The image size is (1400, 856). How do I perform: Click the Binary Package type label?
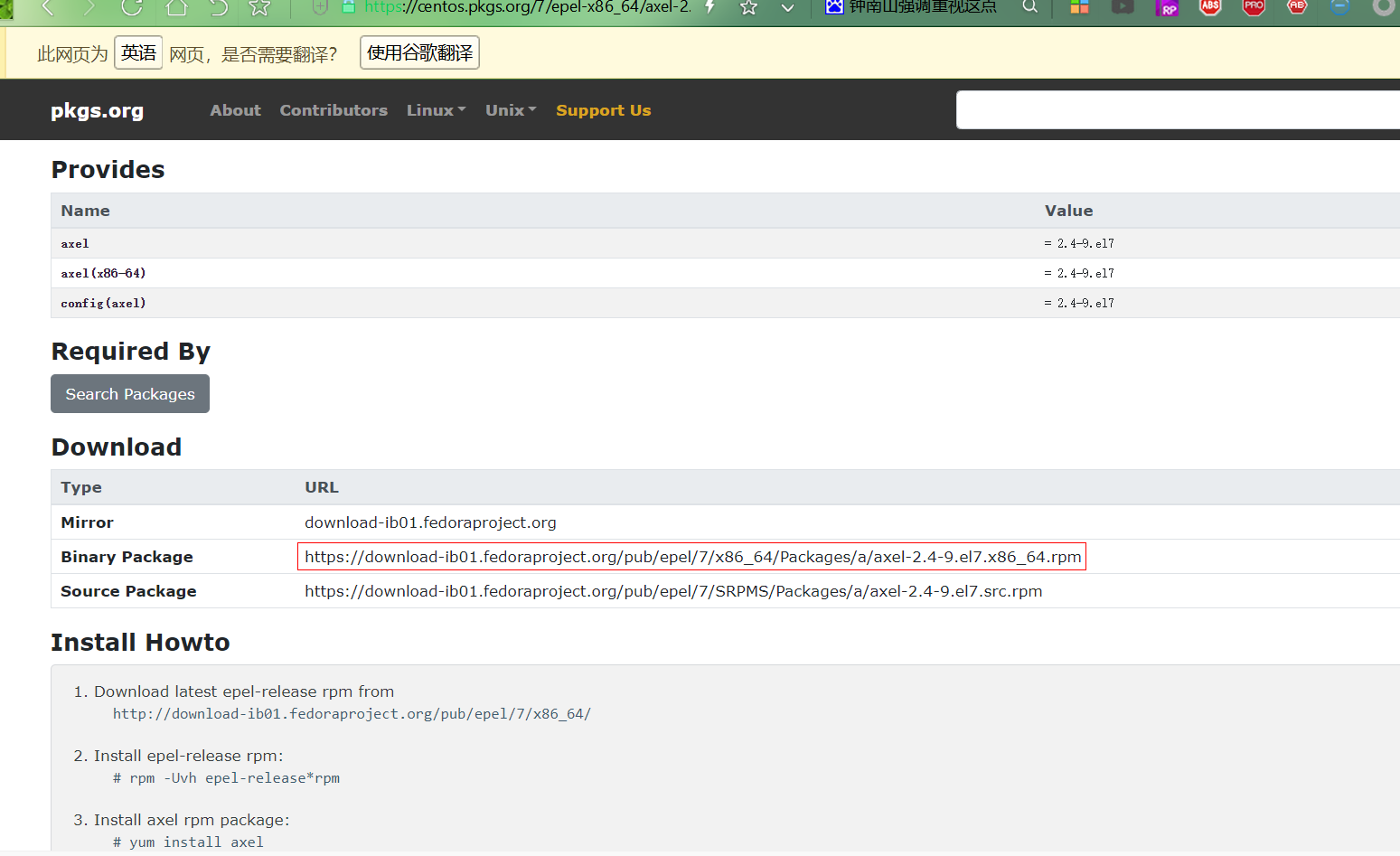pyautogui.click(x=127, y=557)
